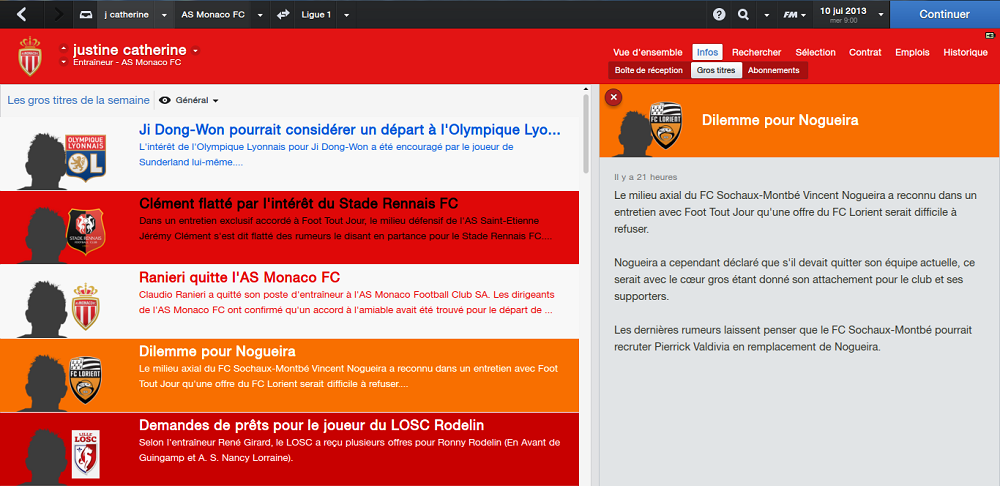Switch to Boîte de réception subtab
The height and width of the screenshot is (486, 1000).
pos(649,70)
